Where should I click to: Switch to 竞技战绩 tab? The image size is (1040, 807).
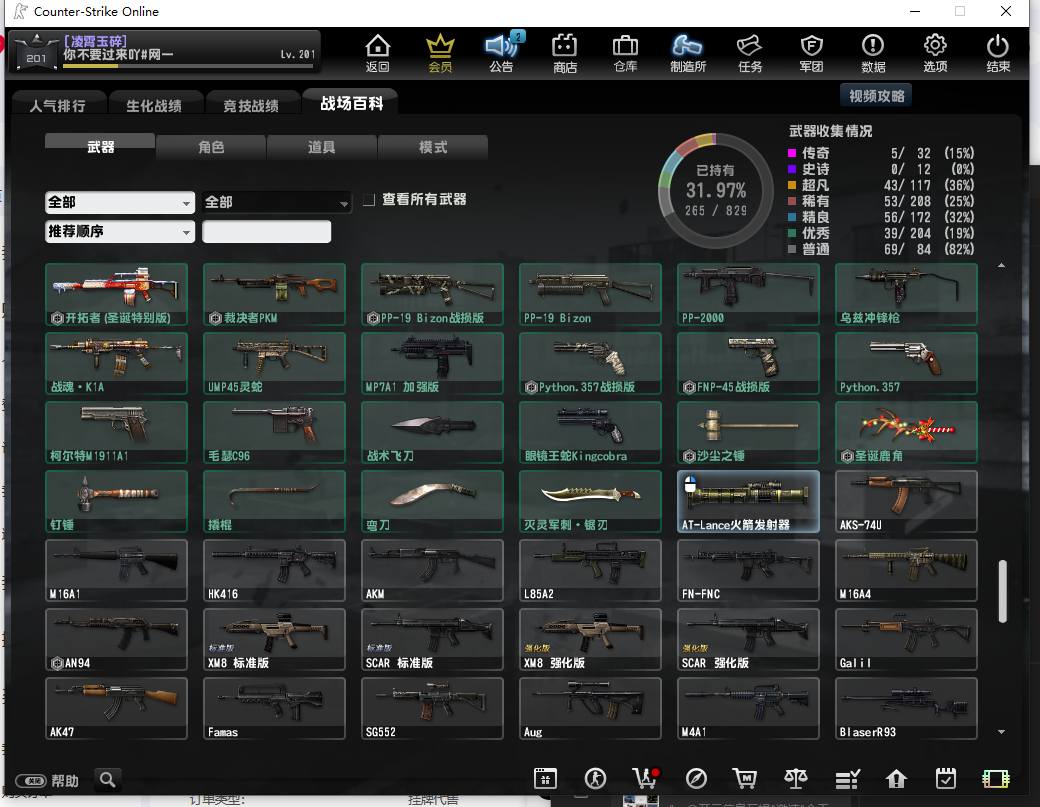pos(251,105)
